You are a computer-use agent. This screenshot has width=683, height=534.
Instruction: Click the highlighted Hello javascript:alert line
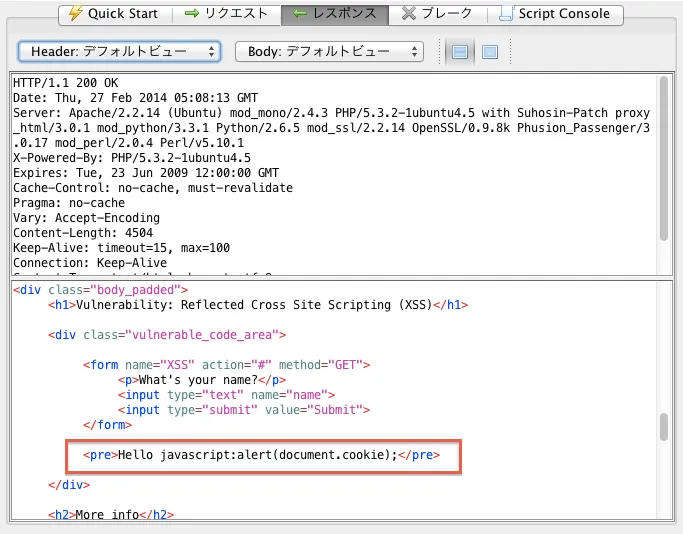[x=263, y=455]
